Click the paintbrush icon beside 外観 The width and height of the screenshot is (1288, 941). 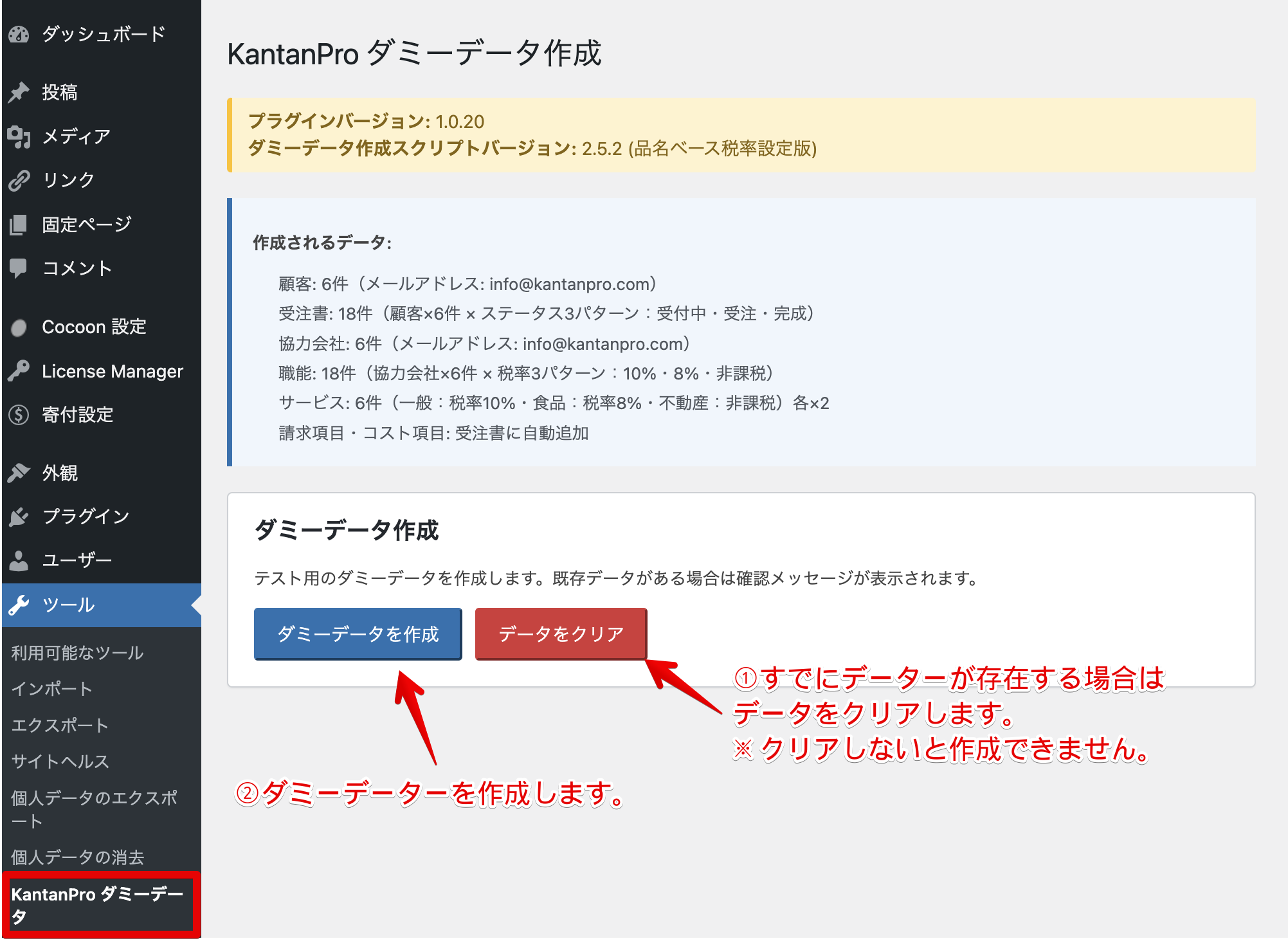19,473
